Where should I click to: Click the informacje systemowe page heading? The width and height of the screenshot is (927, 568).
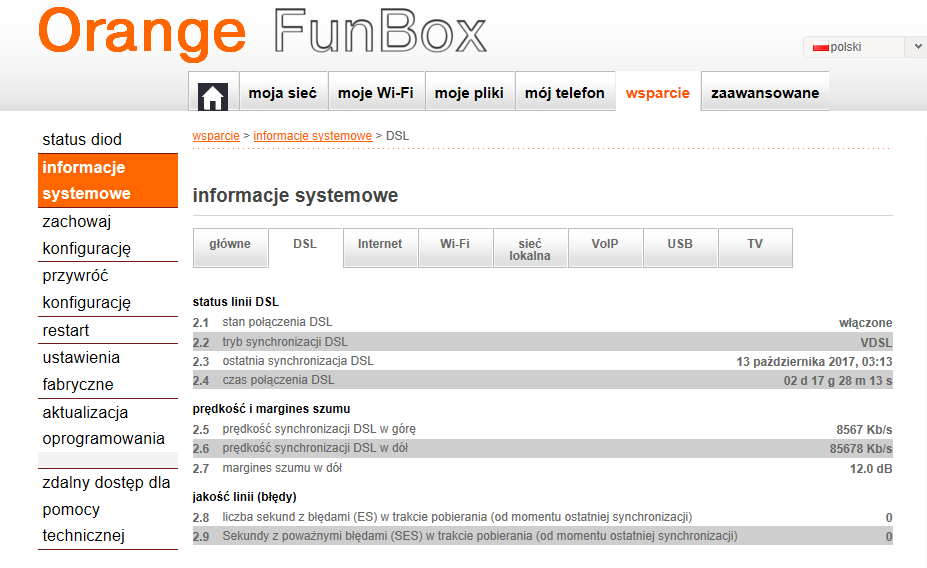click(x=296, y=196)
